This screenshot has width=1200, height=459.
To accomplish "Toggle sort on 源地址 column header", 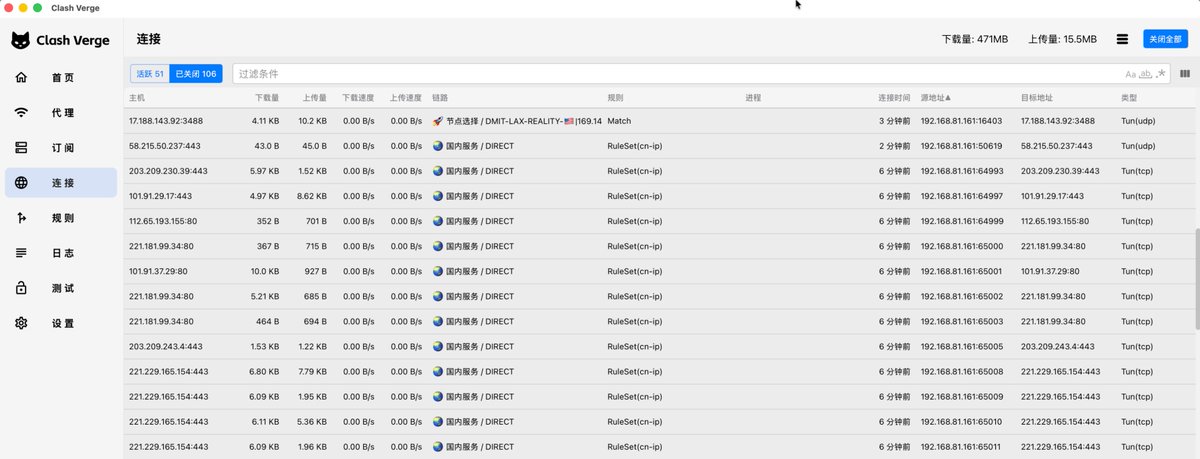I will (936, 98).
